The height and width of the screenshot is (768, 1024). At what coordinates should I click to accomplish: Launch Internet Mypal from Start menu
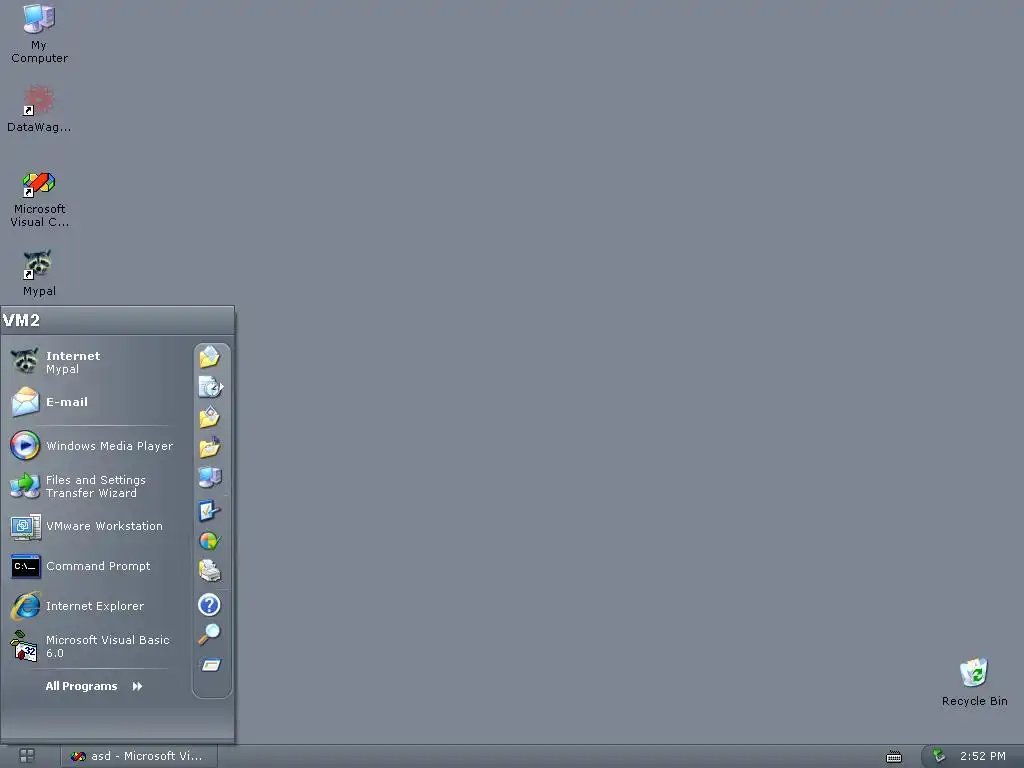91,362
